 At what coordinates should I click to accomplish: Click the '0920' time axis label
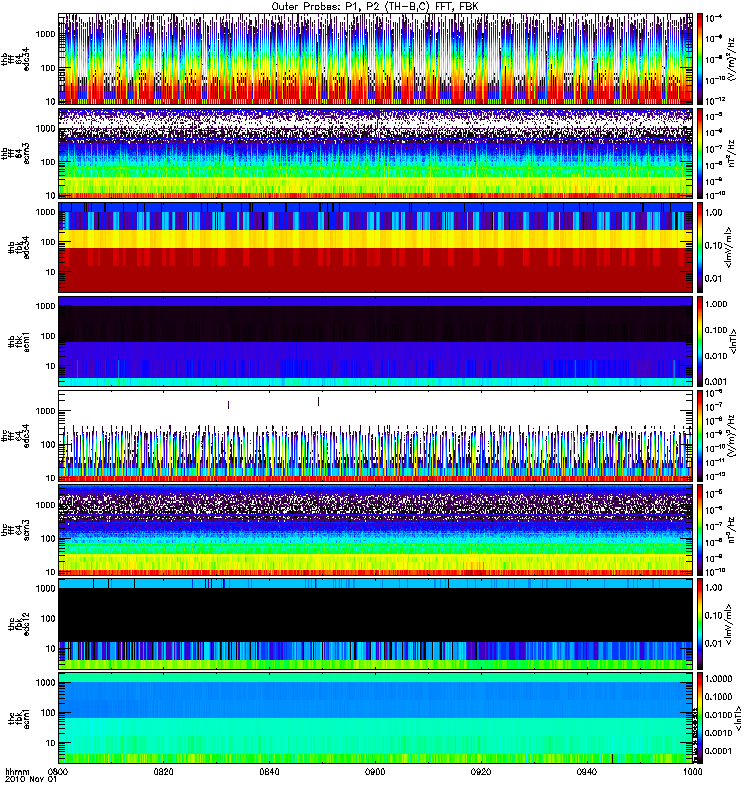pyautogui.click(x=481, y=771)
